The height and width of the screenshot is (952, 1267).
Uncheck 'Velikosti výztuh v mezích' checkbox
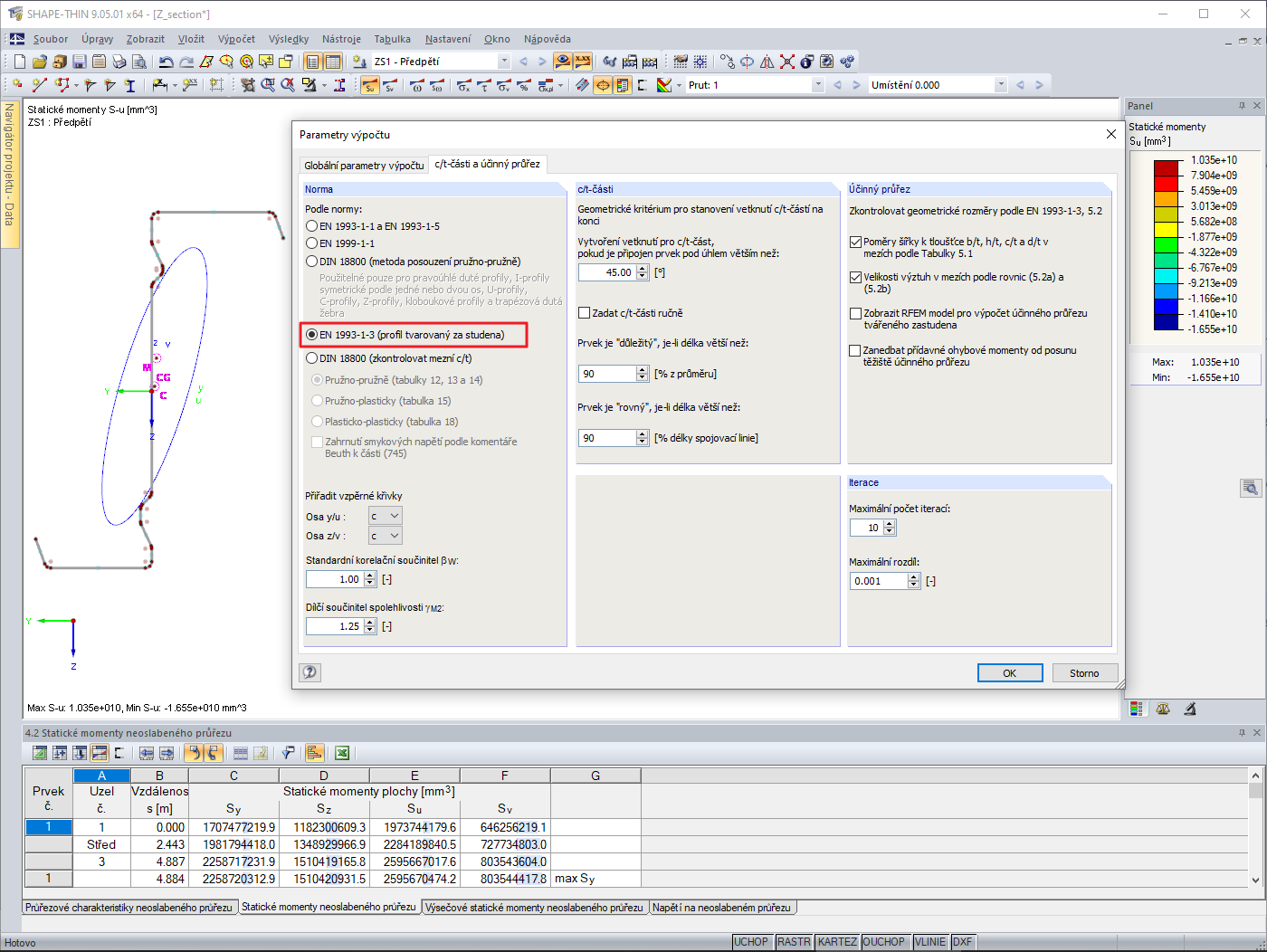click(856, 278)
